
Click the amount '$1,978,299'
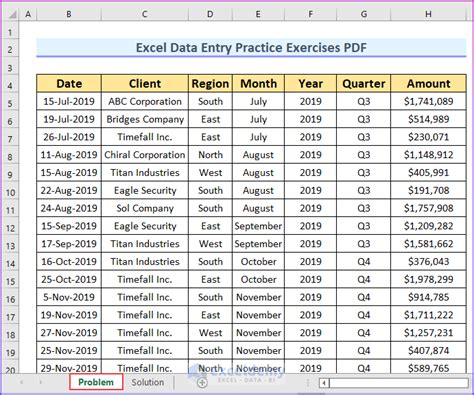click(428, 279)
